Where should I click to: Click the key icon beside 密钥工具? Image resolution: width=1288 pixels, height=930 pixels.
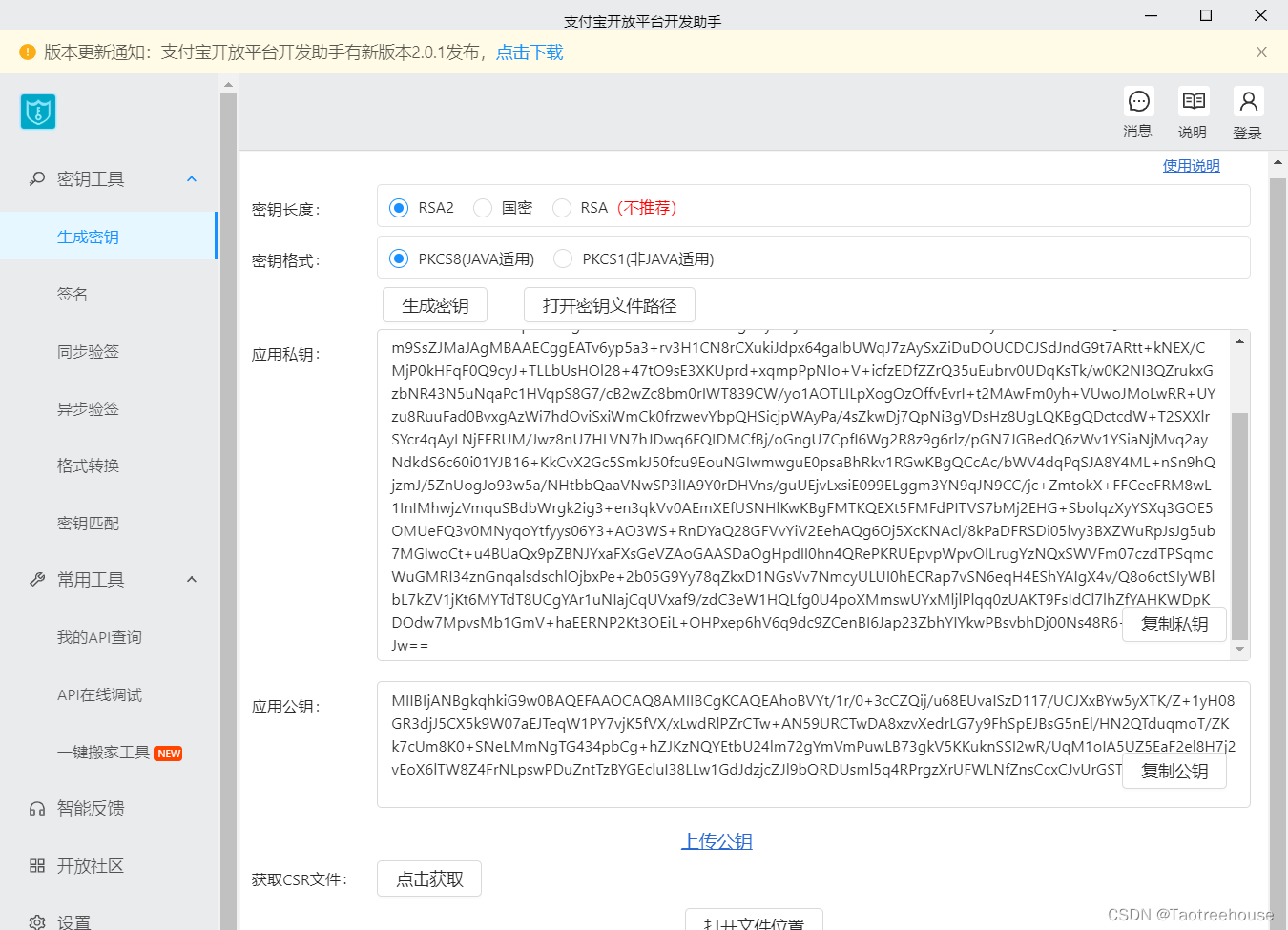click(37, 178)
